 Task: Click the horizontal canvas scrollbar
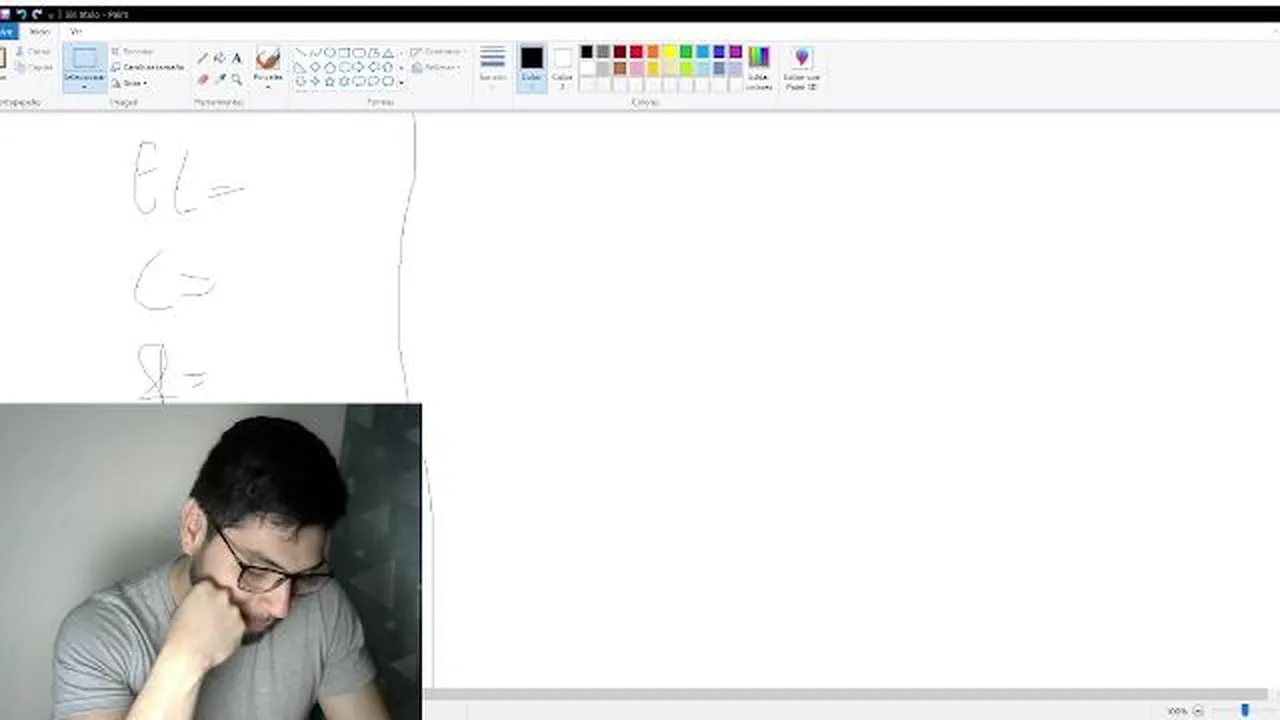point(846,694)
